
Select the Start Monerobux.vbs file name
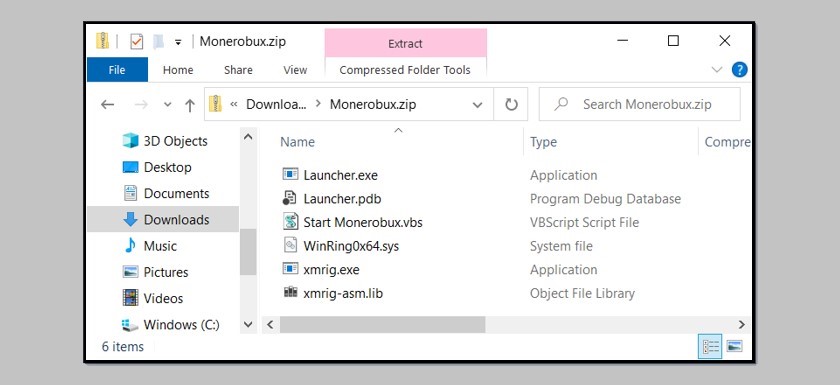[363, 222]
